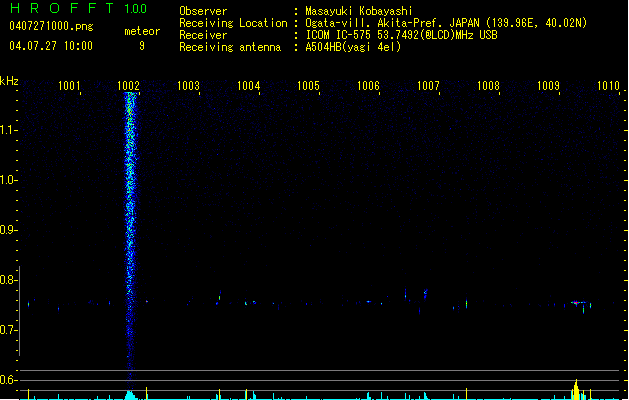Select the file name 0407271000.png
The width and height of the screenshot is (629, 400).
[x=51, y=26]
